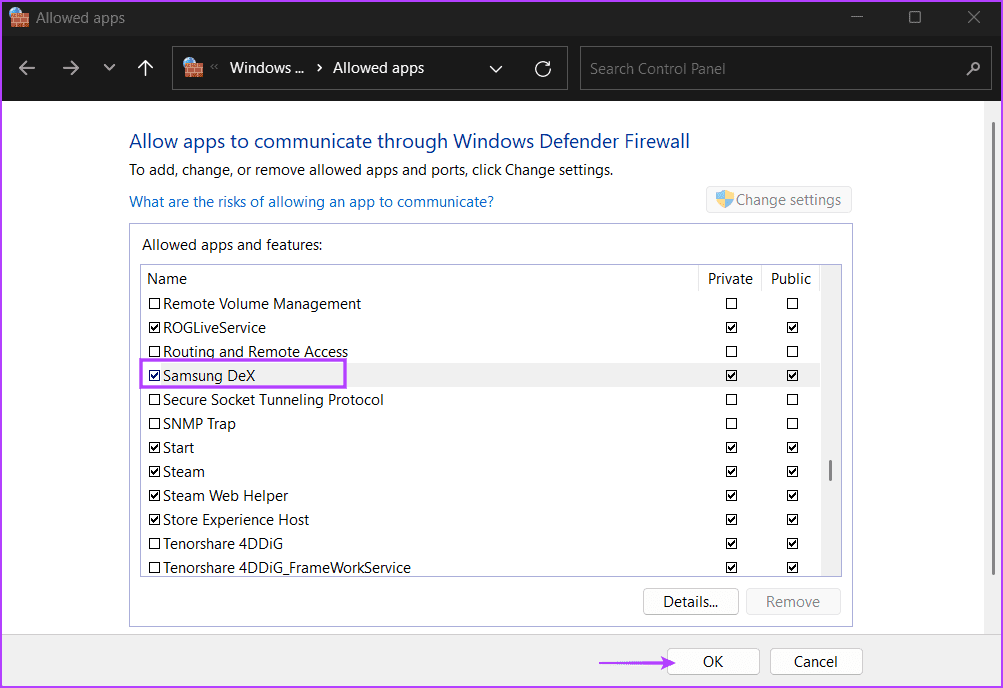Click the Details... button

point(690,602)
